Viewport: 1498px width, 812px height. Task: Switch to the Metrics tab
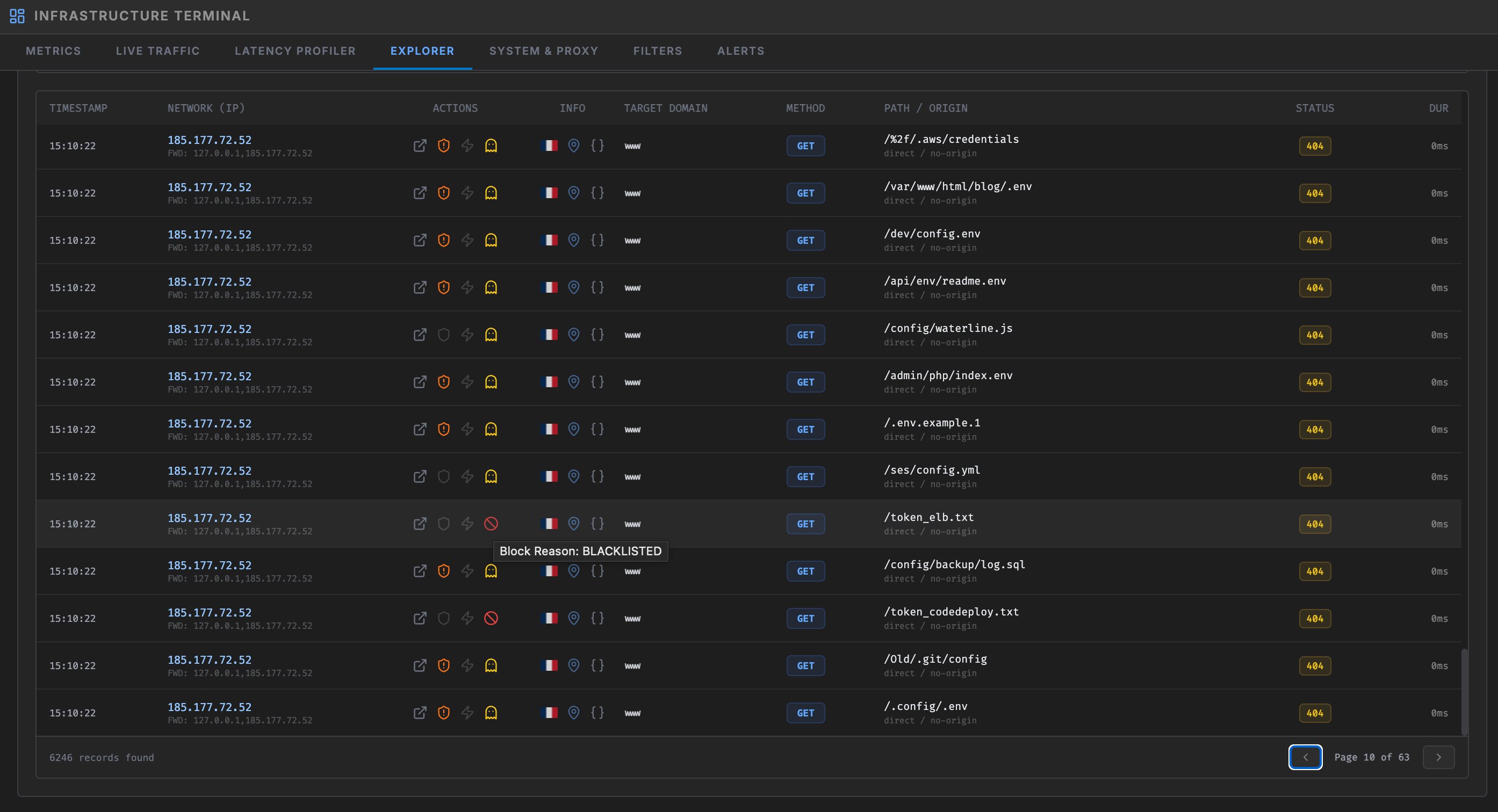point(54,51)
